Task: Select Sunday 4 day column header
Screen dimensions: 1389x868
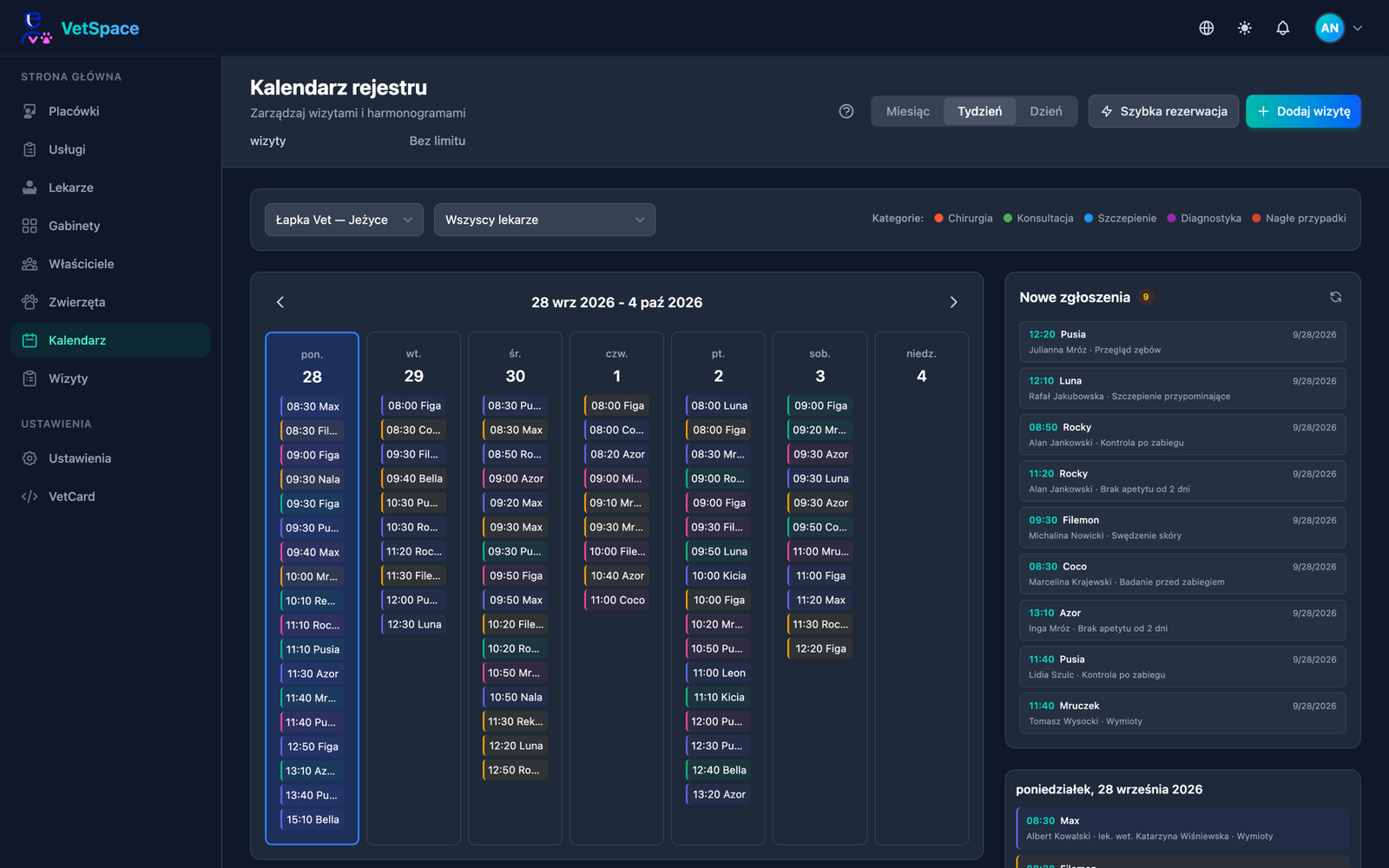Action: (922, 366)
